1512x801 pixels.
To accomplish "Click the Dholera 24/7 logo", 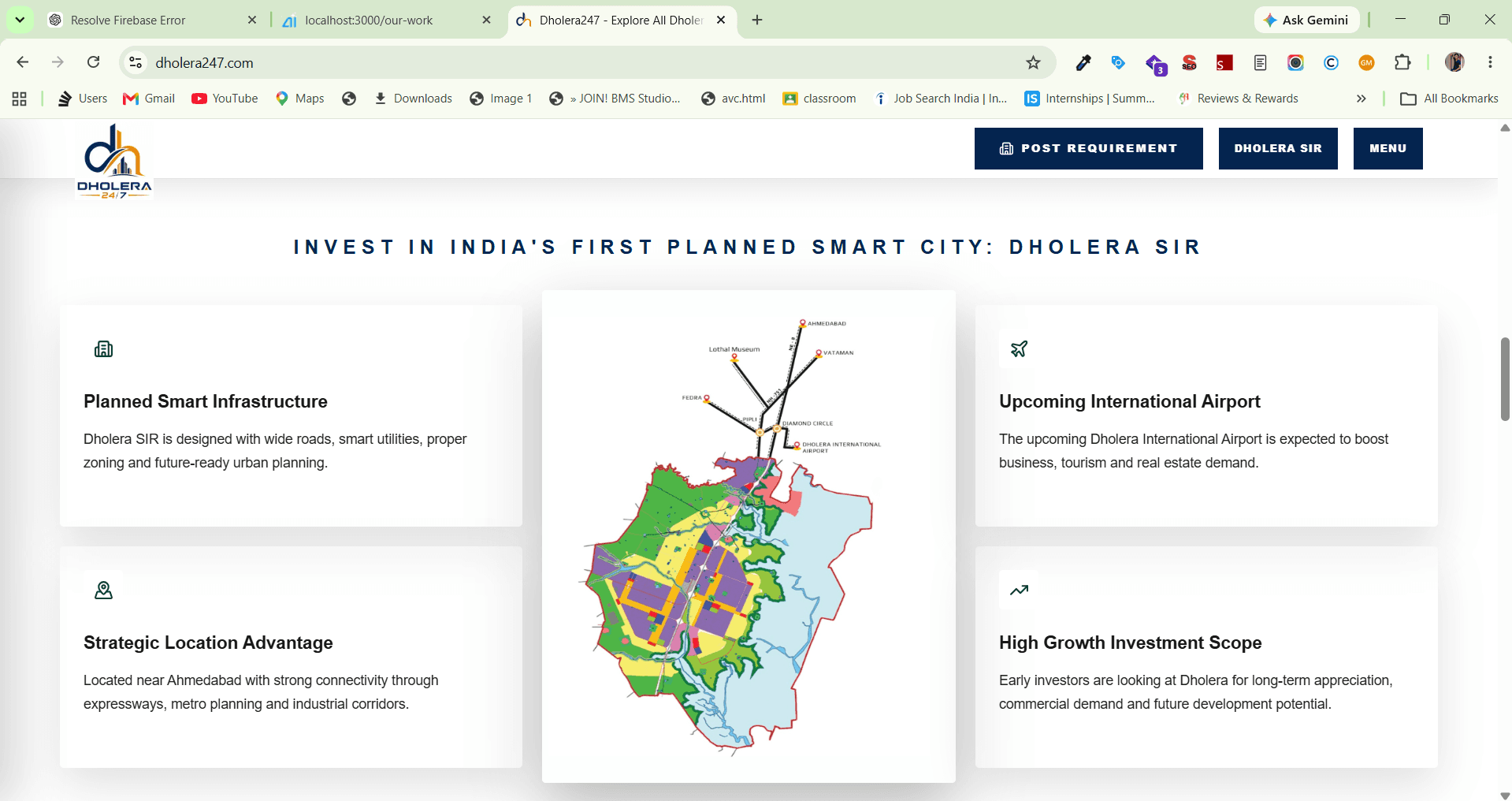I will point(114,162).
